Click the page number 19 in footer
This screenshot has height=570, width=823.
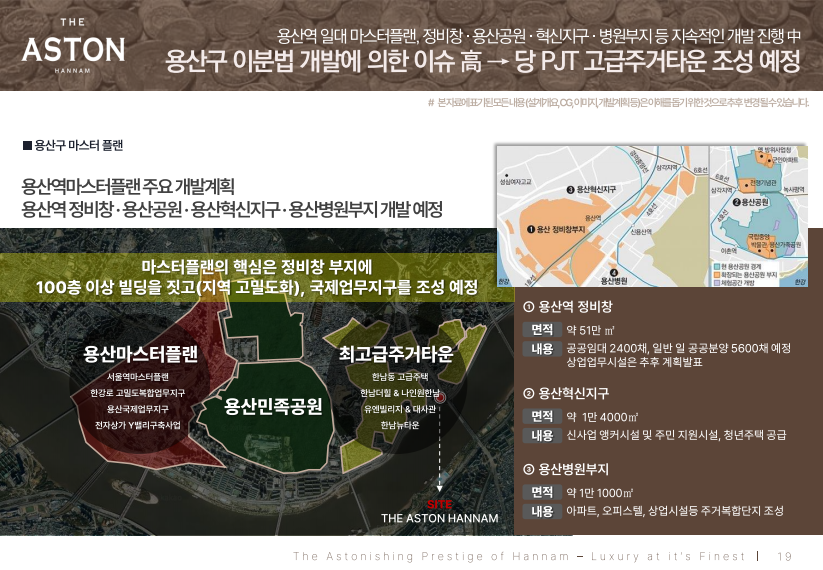tap(783, 556)
